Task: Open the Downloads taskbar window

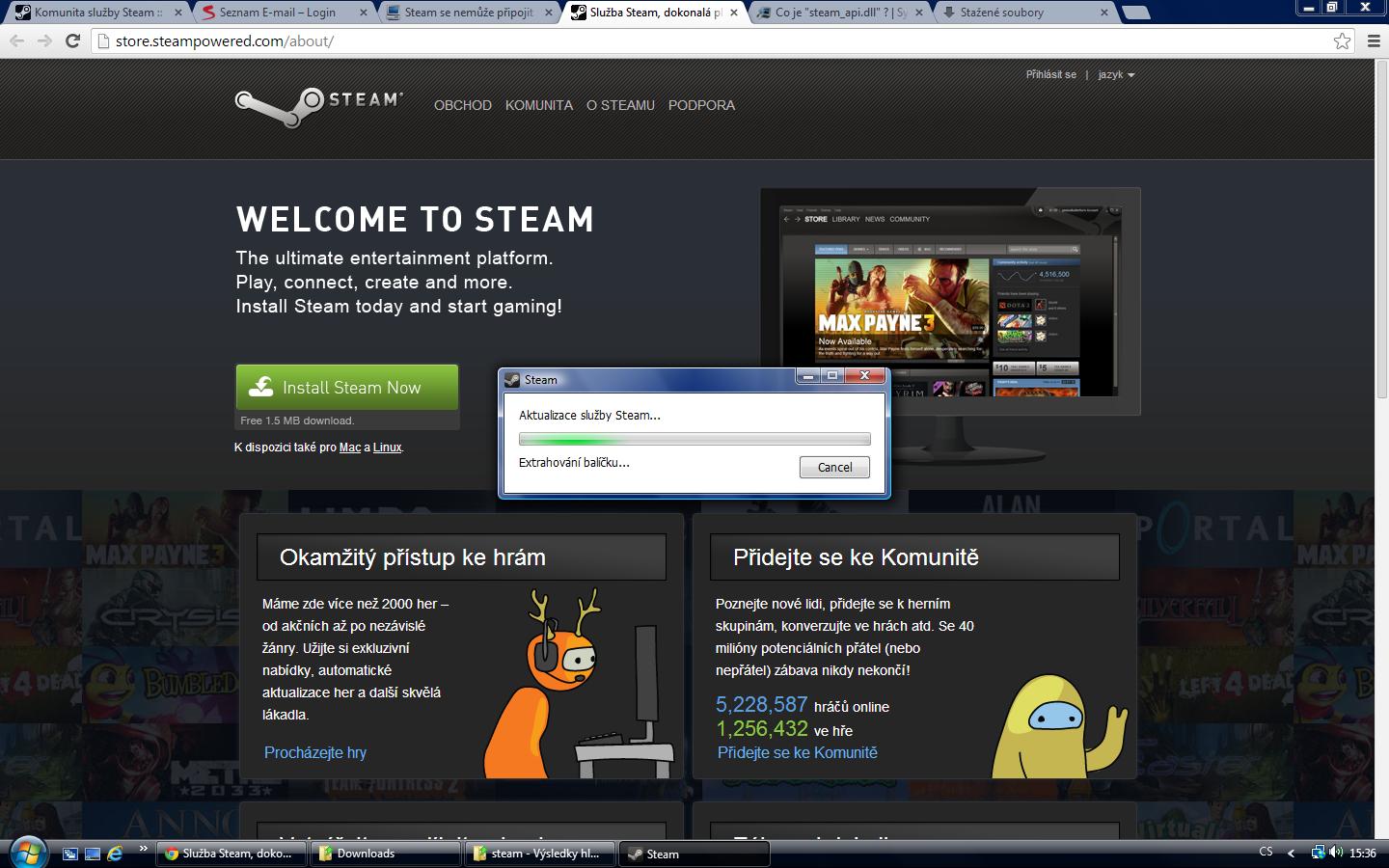Action: point(384,854)
